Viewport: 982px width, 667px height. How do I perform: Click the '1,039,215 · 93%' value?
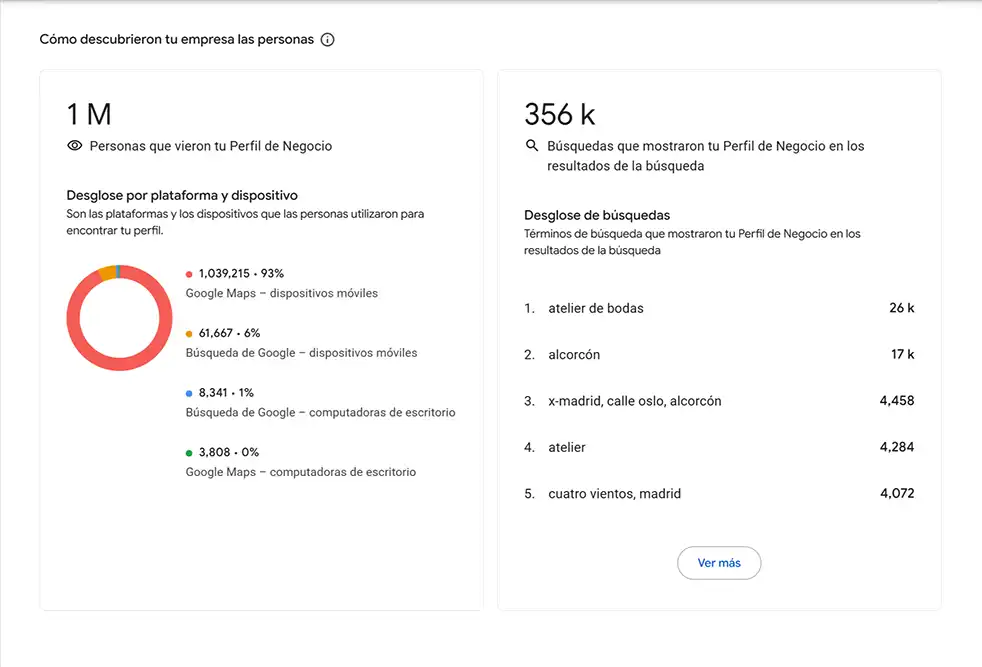(241, 273)
